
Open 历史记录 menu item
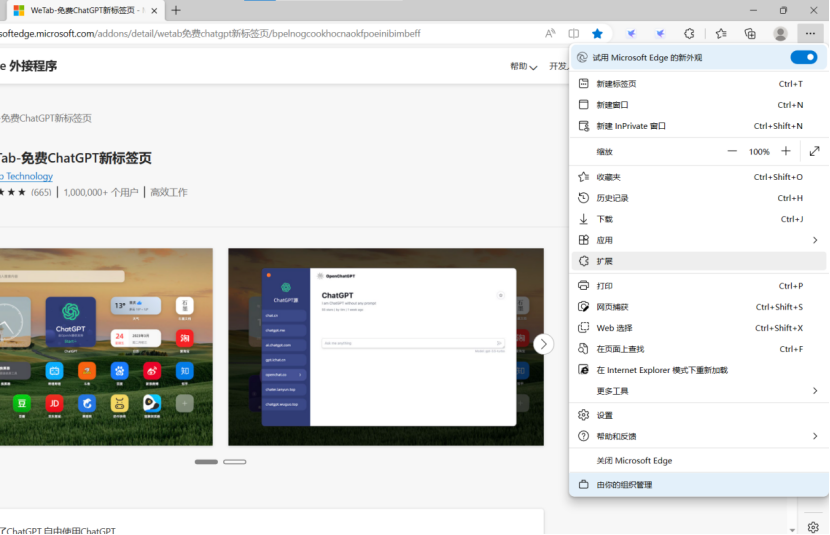[x=699, y=198]
